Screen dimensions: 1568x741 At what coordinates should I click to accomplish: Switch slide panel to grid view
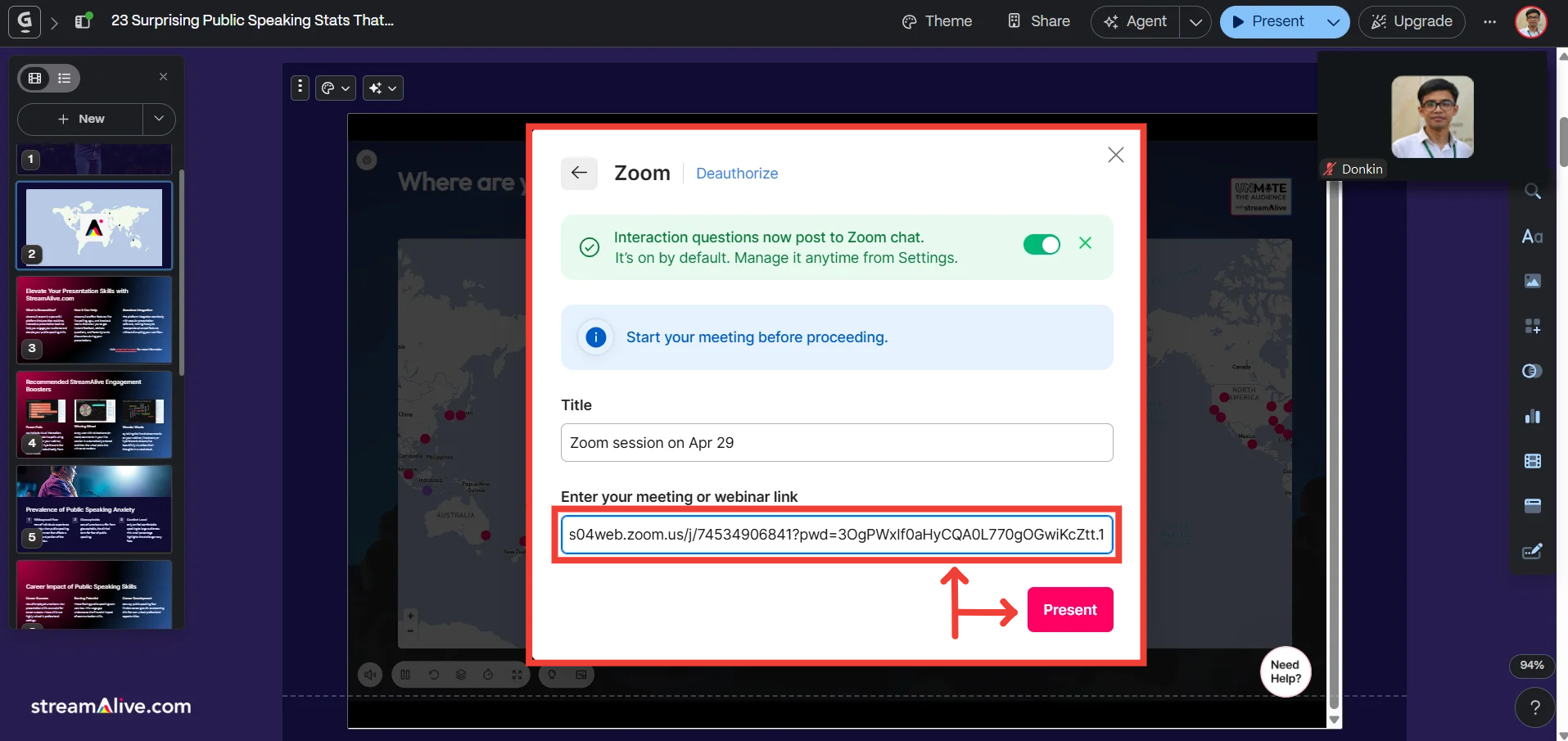[x=35, y=78]
